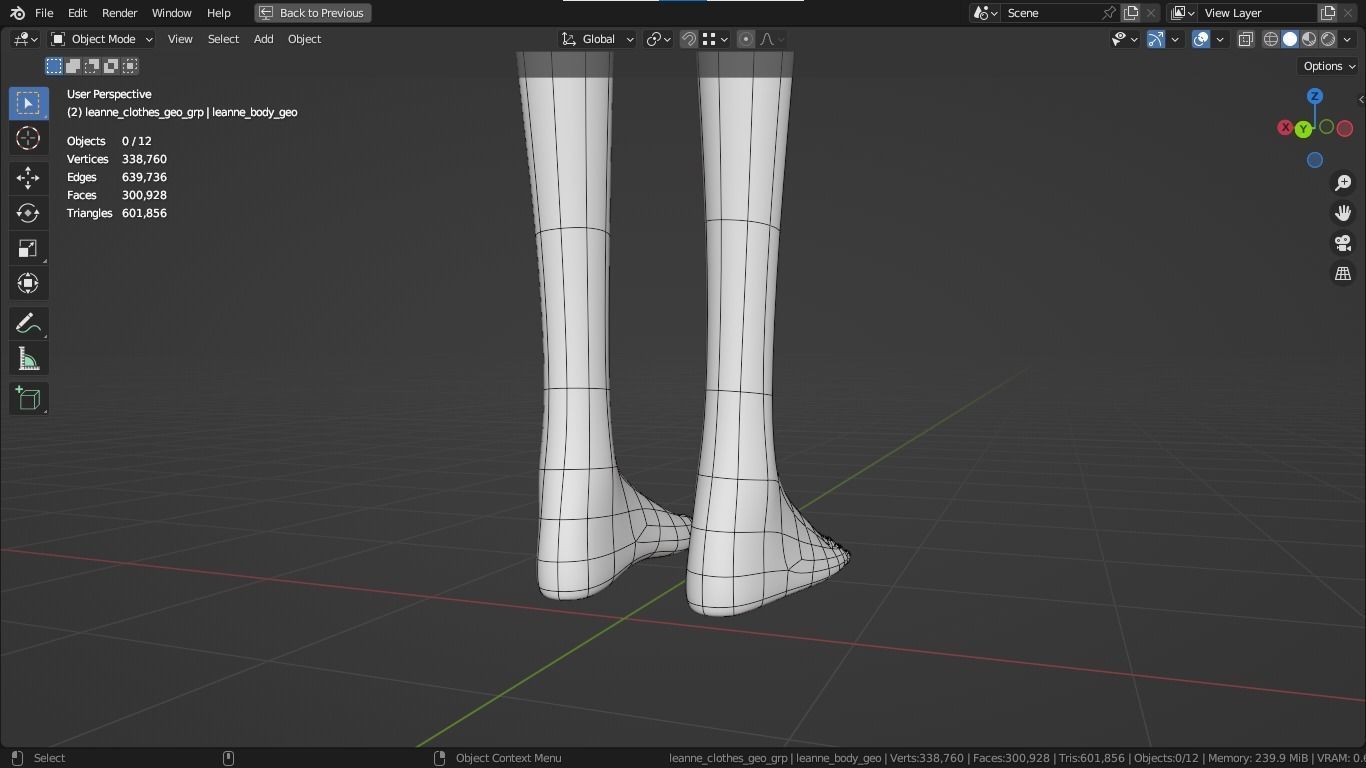Activate the Measure tool

(x=28, y=359)
